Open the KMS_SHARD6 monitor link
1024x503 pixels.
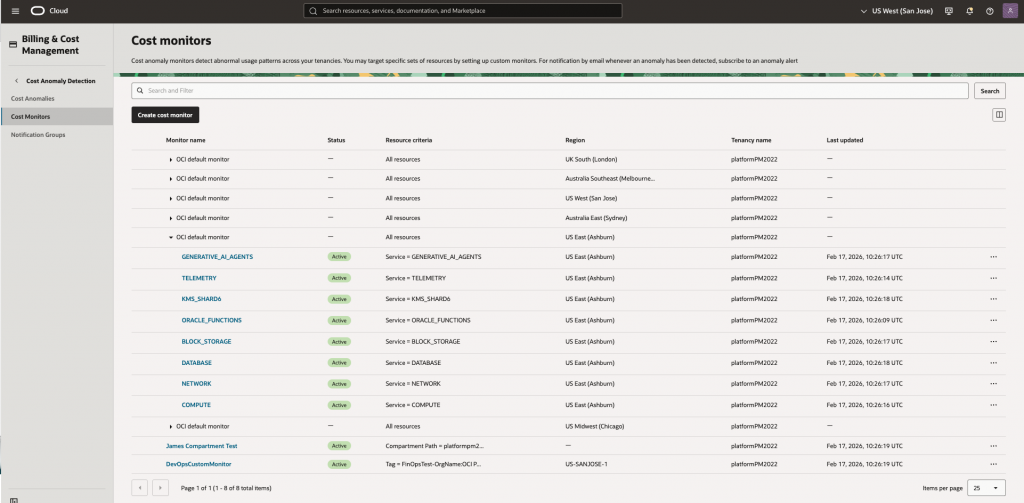pyautogui.click(x=202, y=299)
